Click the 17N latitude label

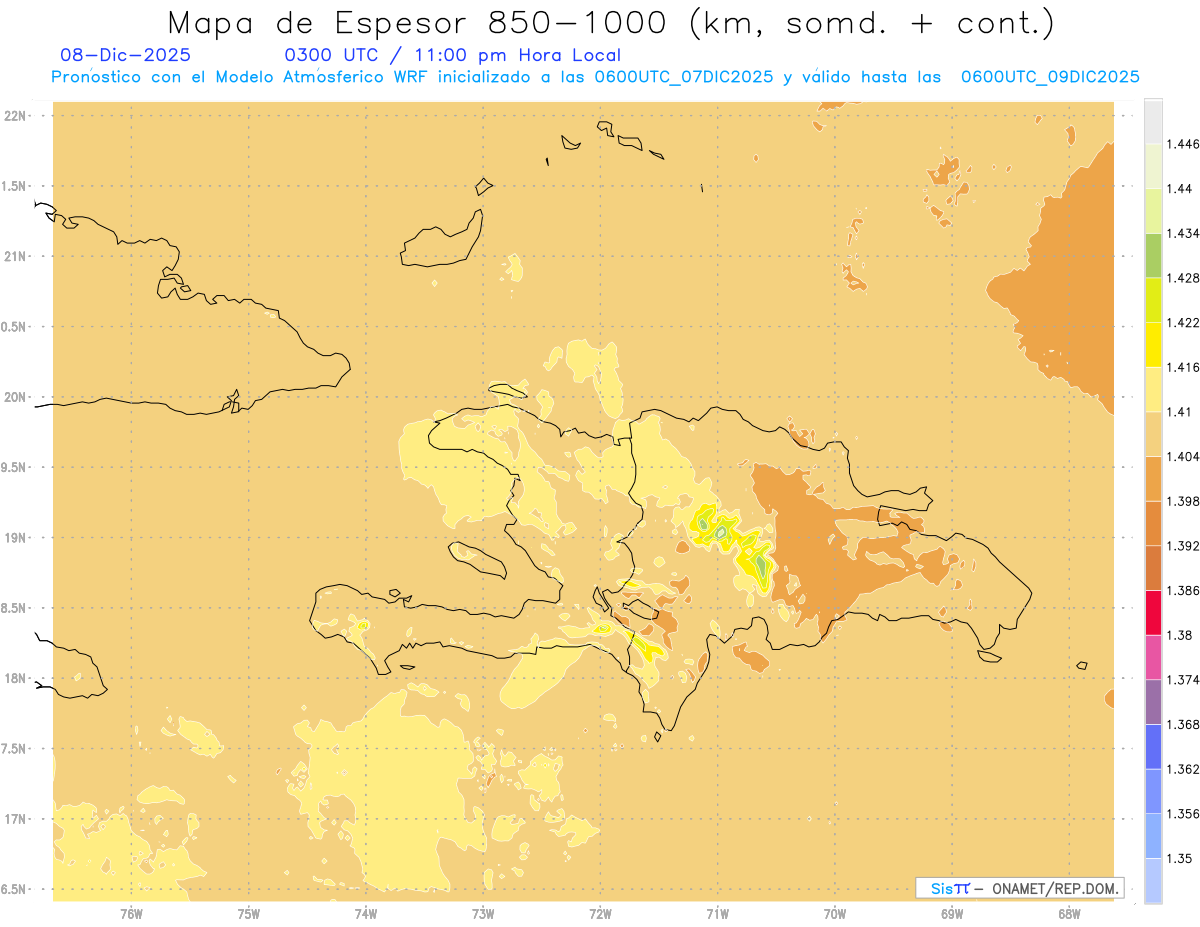click(x=14, y=819)
